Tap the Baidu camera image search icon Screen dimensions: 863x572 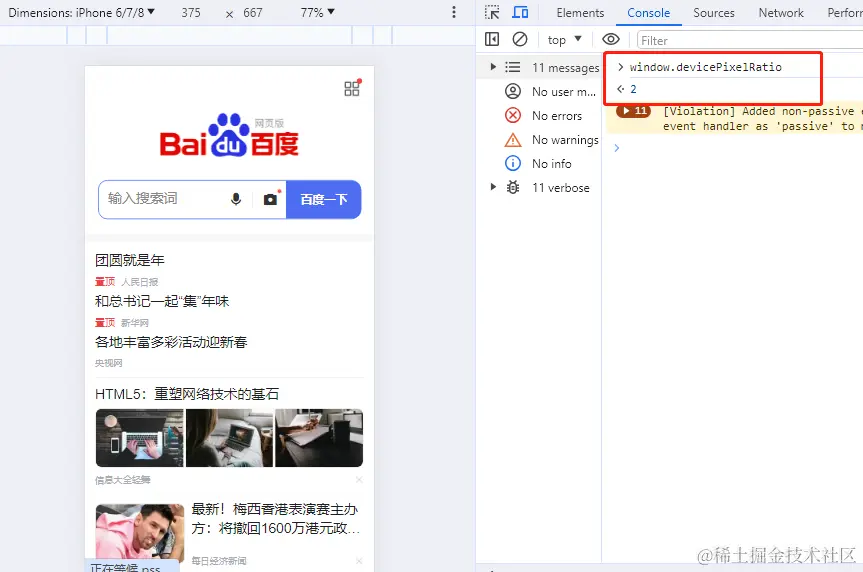click(271, 199)
